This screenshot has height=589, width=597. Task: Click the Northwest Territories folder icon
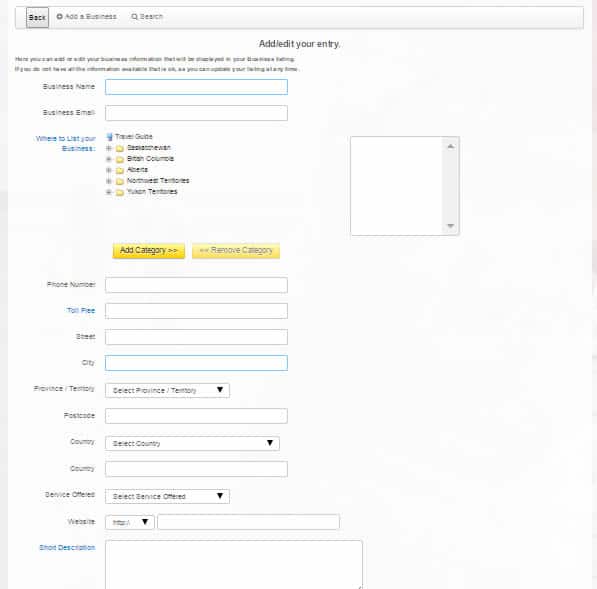[120, 181]
